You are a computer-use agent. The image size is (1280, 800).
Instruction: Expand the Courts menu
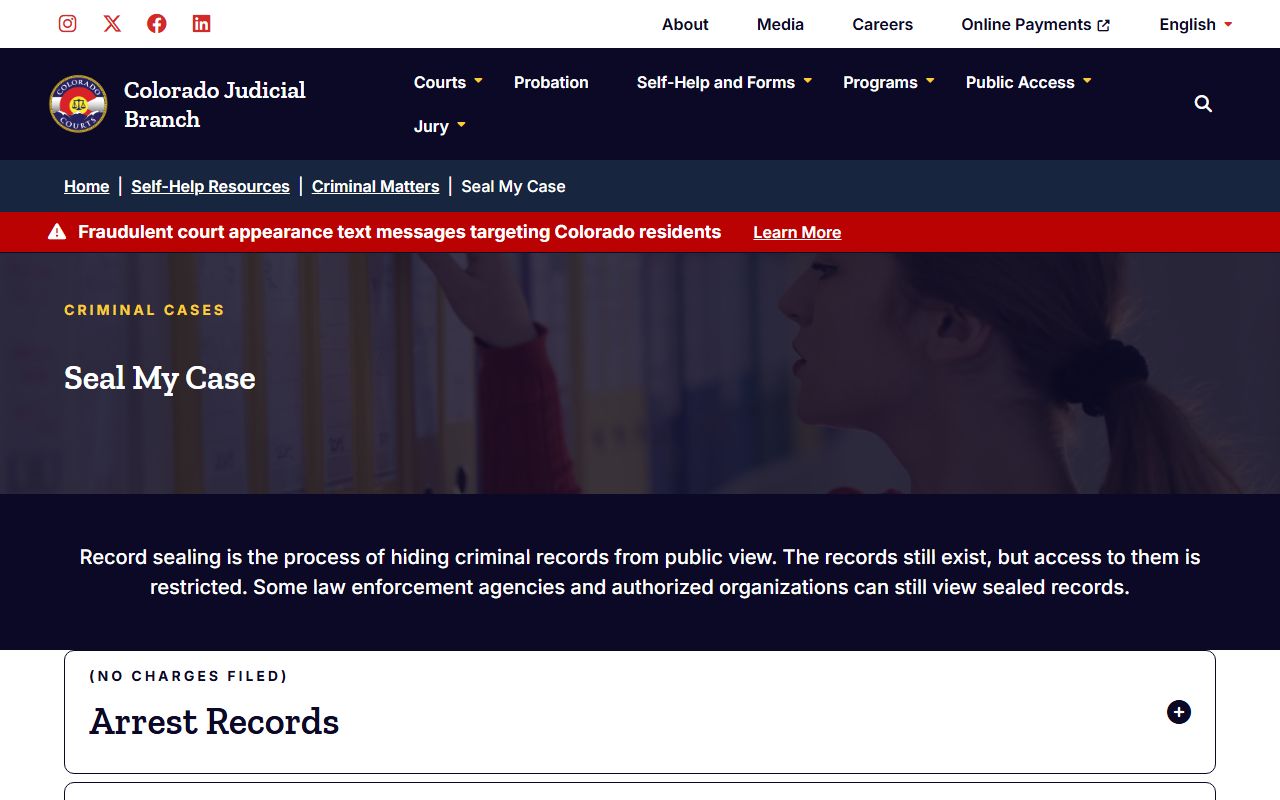(x=448, y=82)
